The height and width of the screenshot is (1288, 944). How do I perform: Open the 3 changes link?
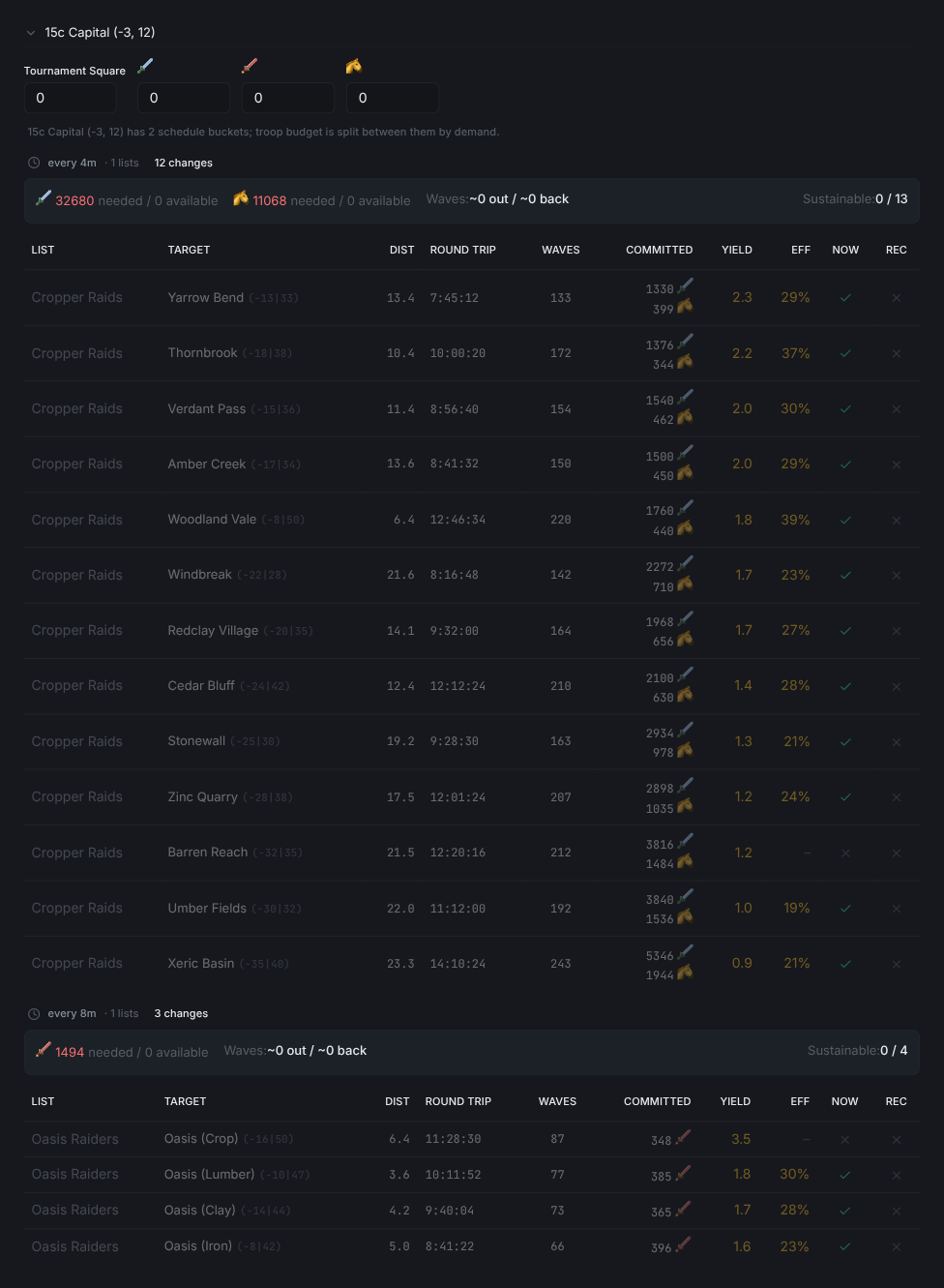tap(182, 1013)
